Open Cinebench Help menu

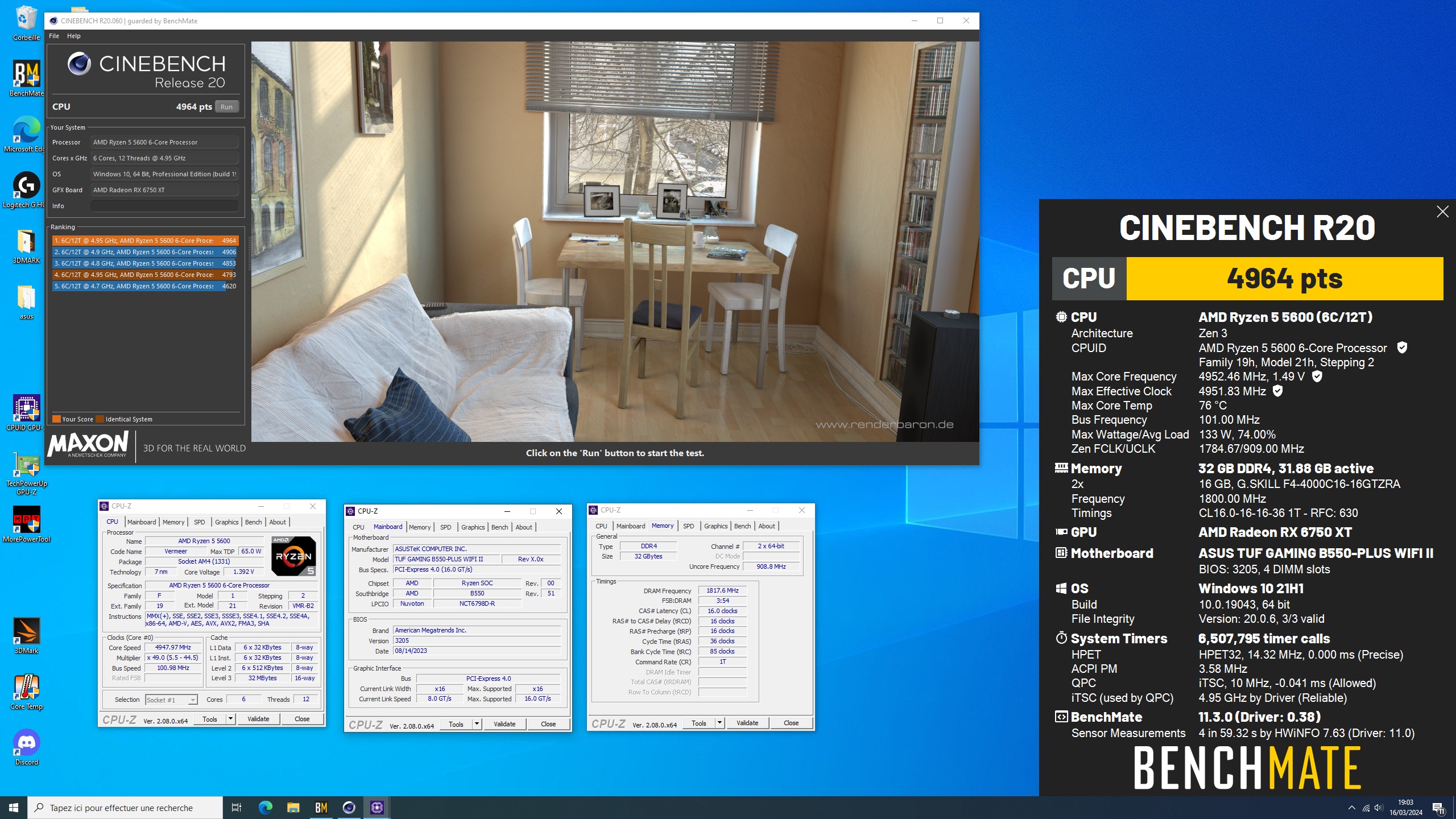tap(74, 36)
